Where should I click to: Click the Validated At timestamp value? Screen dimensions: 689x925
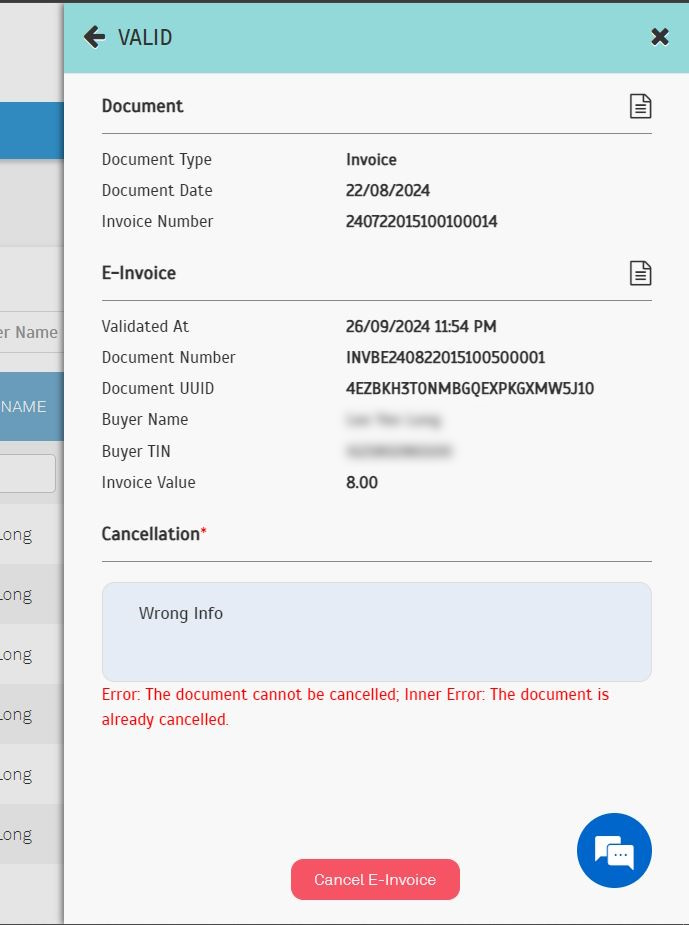coord(421,327)
